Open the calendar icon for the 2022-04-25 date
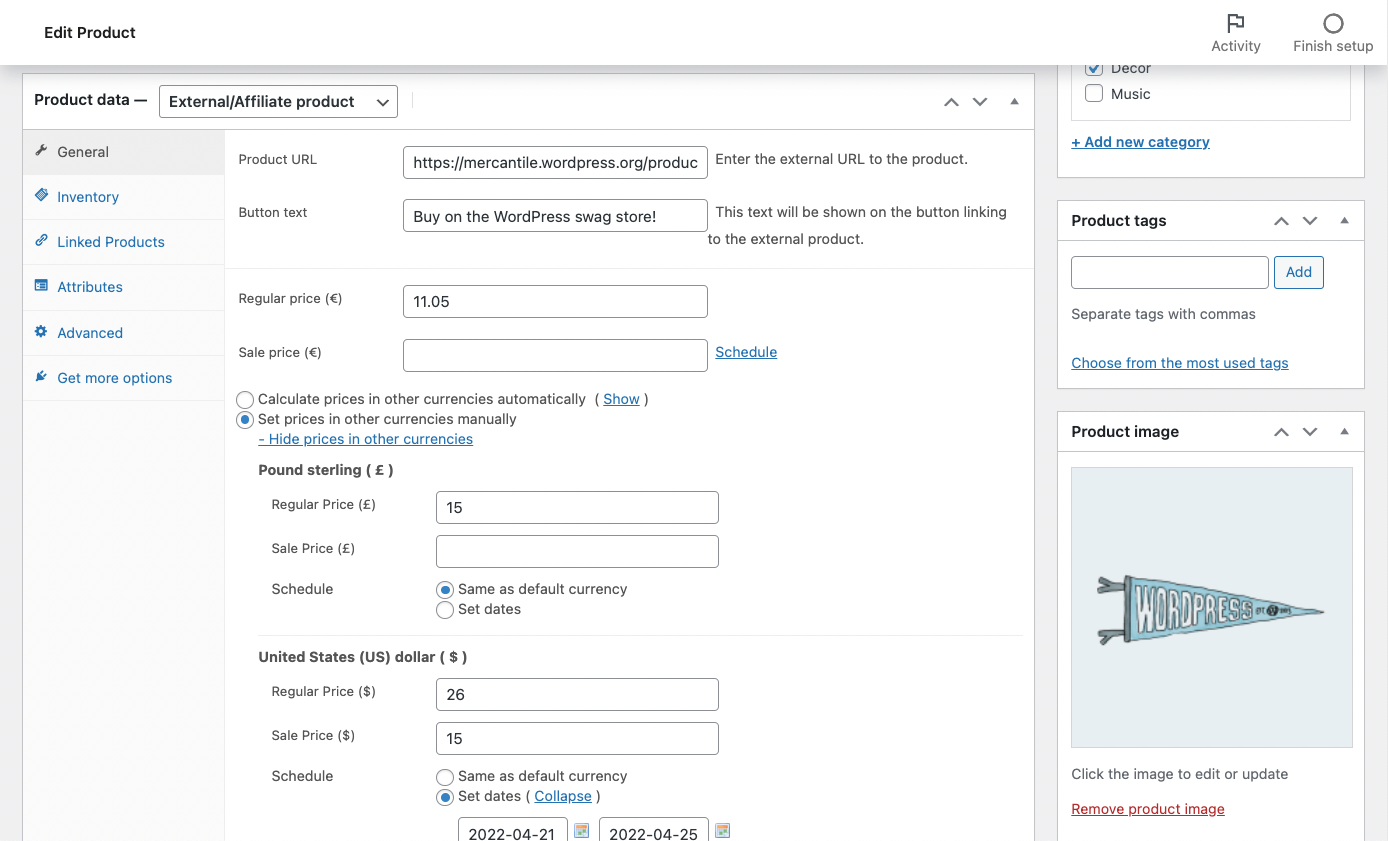The height and width of the screenshot is (841, 1388). 721,830
